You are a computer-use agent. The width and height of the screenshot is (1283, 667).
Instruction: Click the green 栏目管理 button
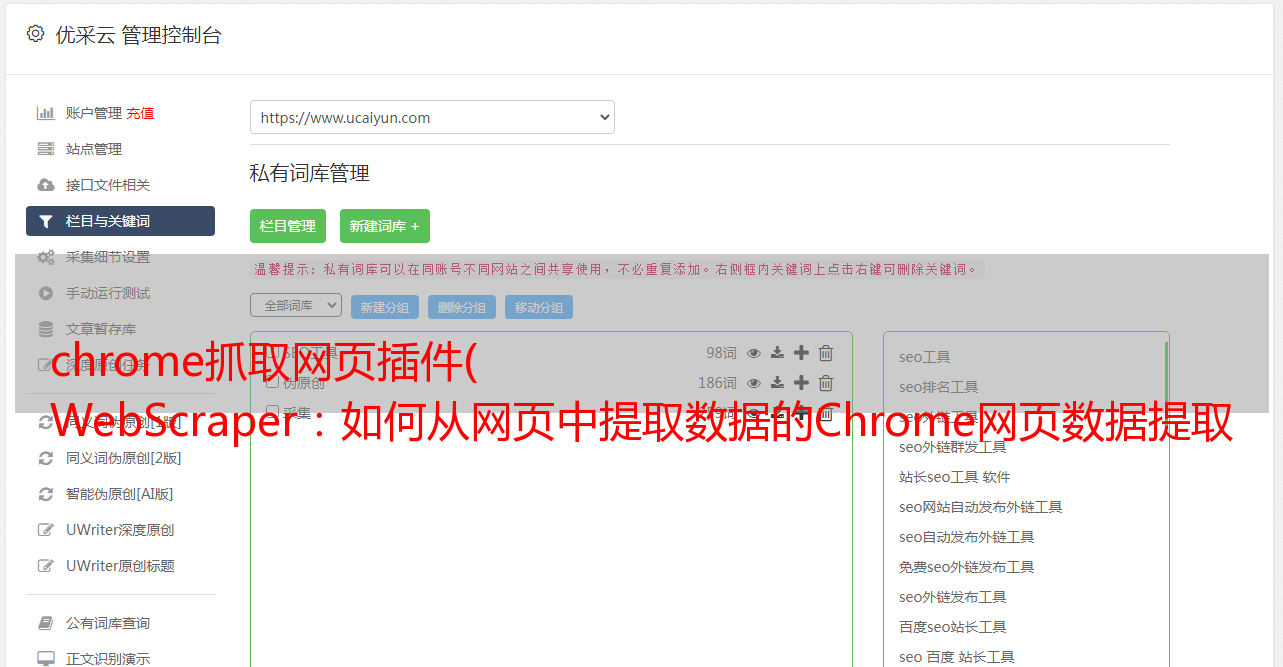click(288, 226)
